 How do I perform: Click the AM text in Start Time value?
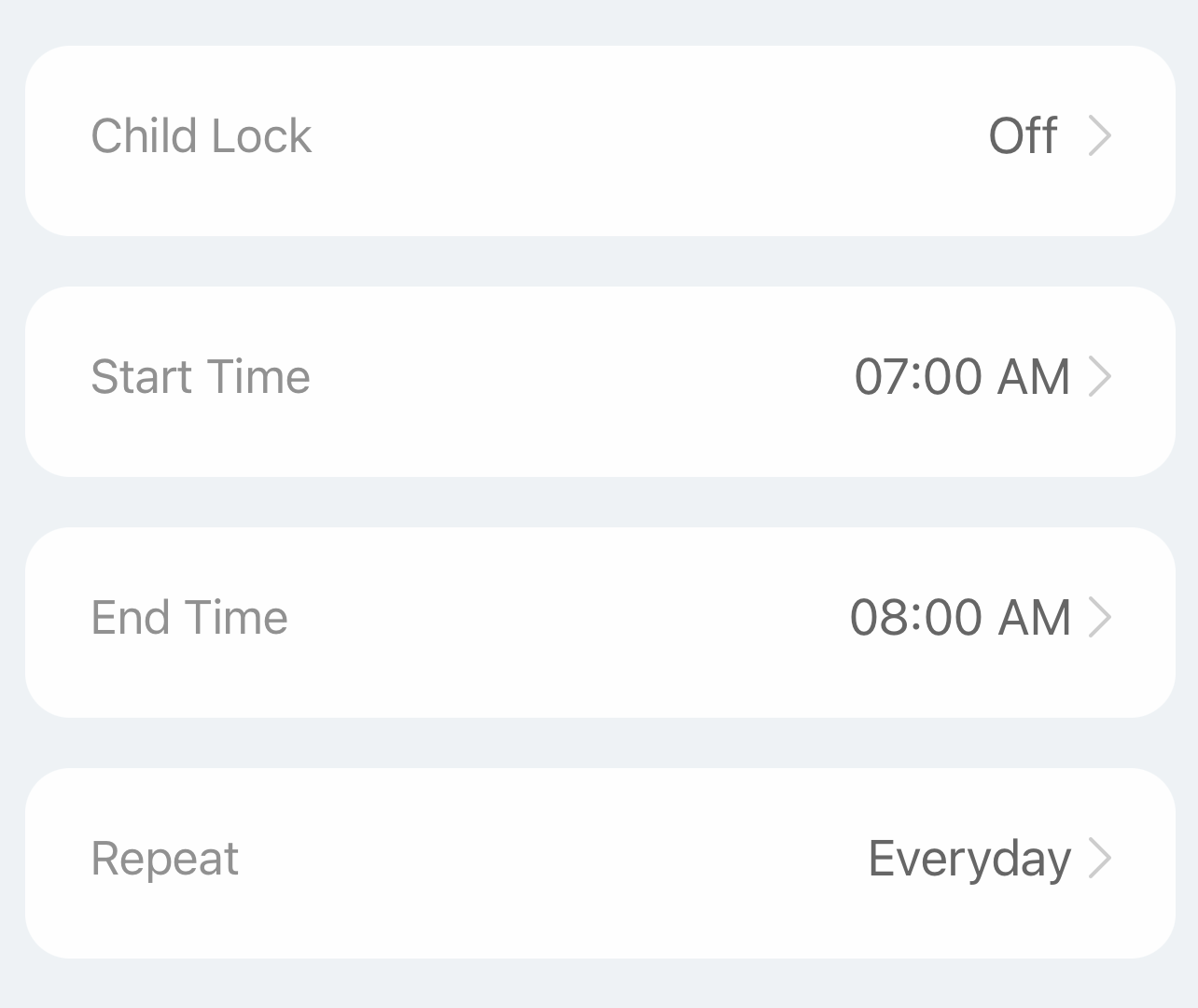[x=1033, y=377]
